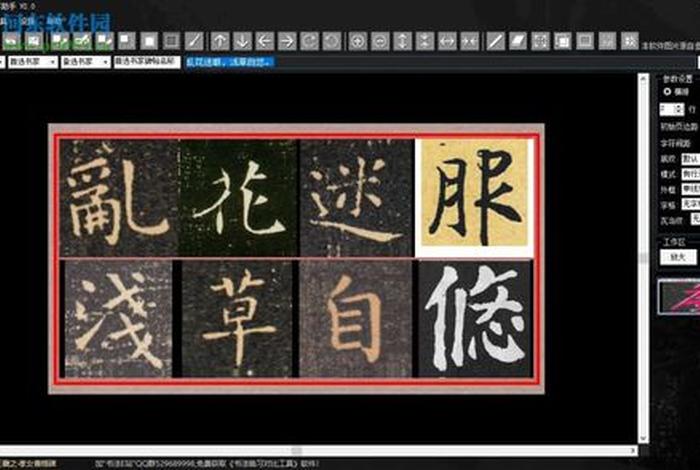Click the slash icon before the up arrow

pyautogui.click(x=194, y=42)
